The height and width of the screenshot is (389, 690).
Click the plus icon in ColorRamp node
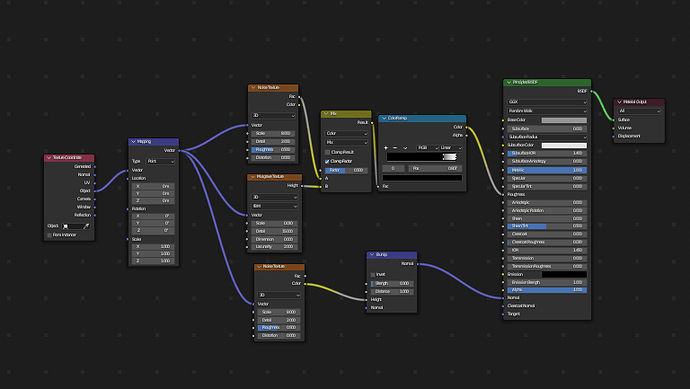[386, 148]
